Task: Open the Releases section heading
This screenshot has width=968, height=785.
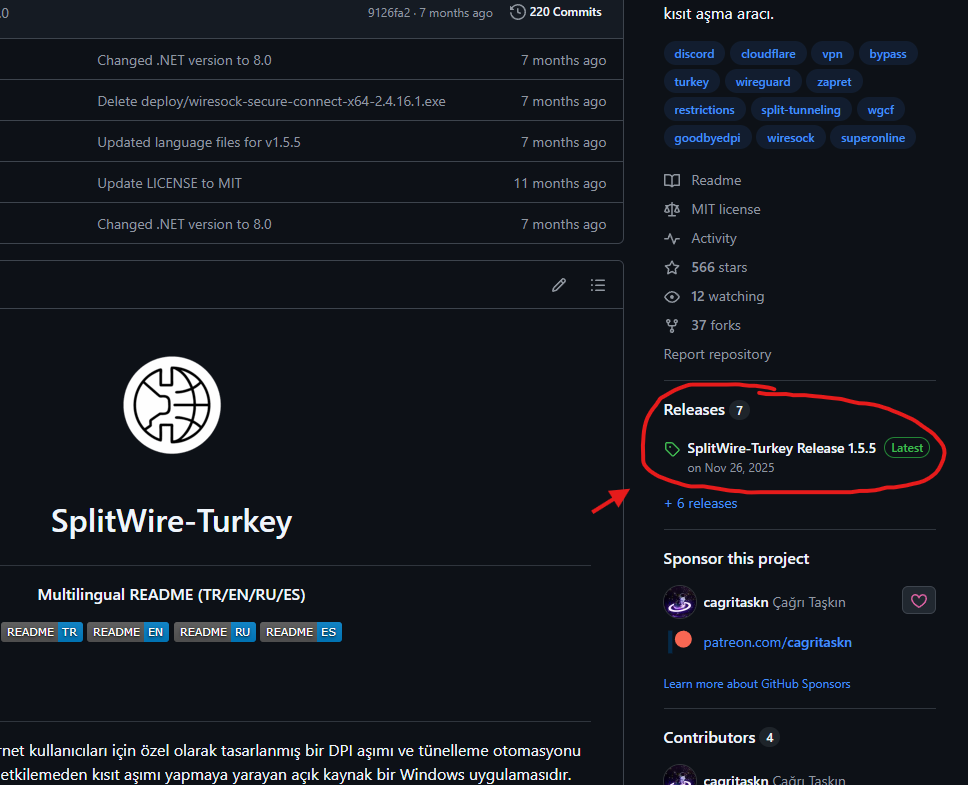Action: 694,410
